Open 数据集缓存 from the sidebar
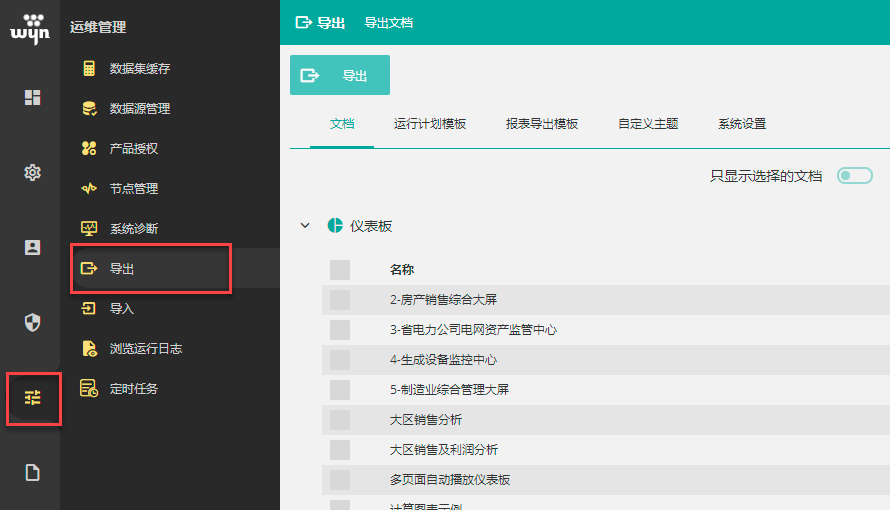Screen dimensions: 890x510 (x=139, y=69)
